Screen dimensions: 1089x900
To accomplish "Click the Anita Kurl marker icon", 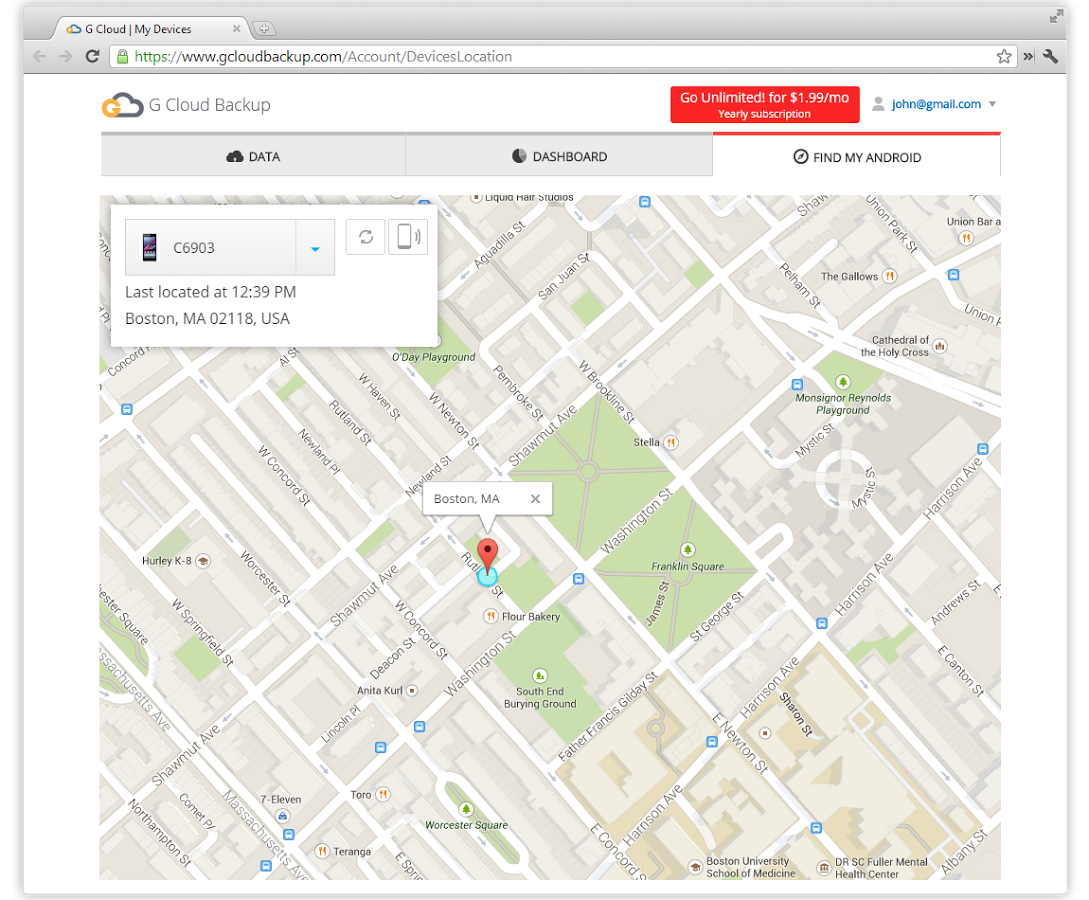I will tap(412, 690).
